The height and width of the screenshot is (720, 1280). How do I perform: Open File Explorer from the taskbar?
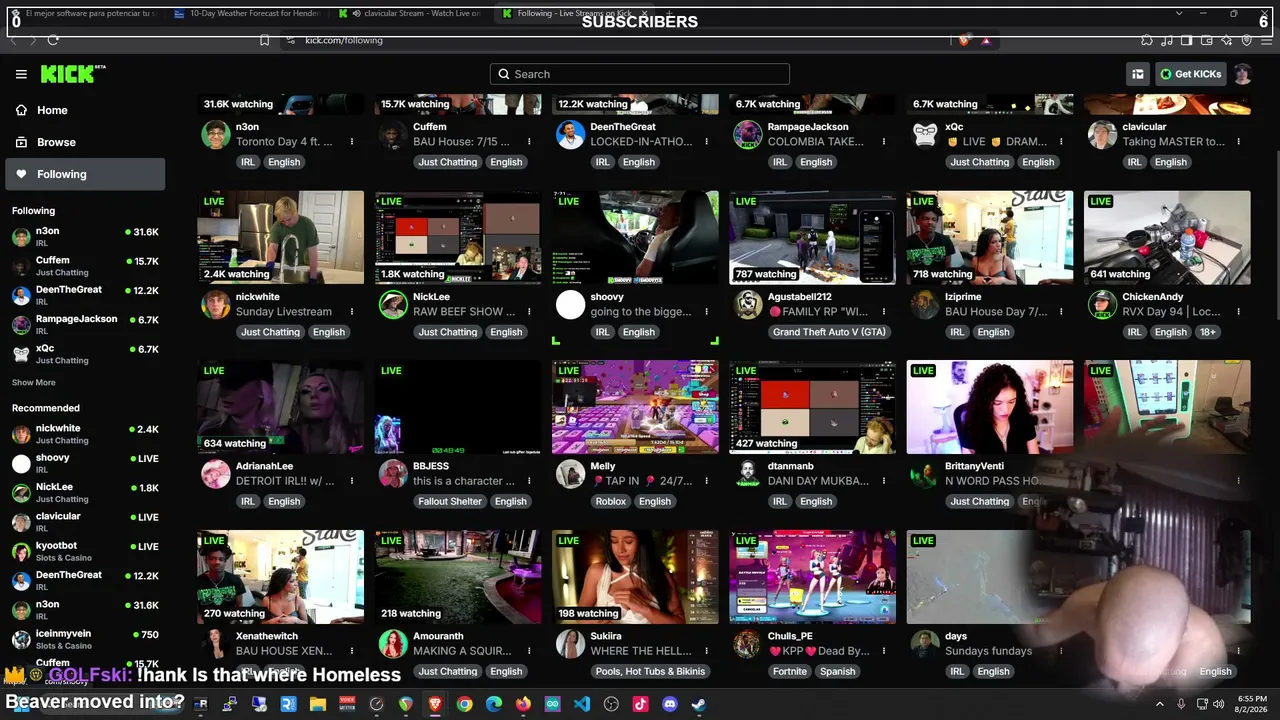pos(318,704)
